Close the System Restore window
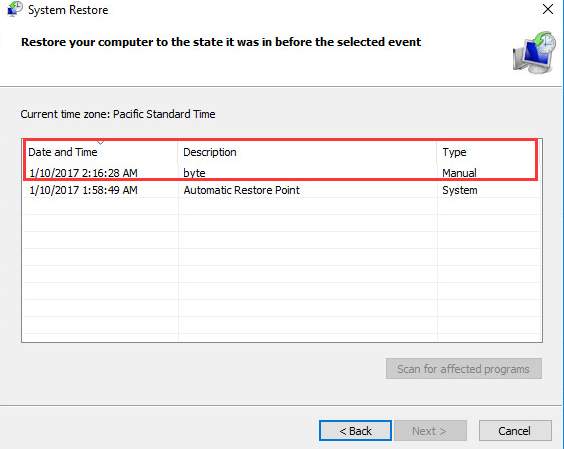Screen dimensions: 564x449 click(x=548, y=9)
